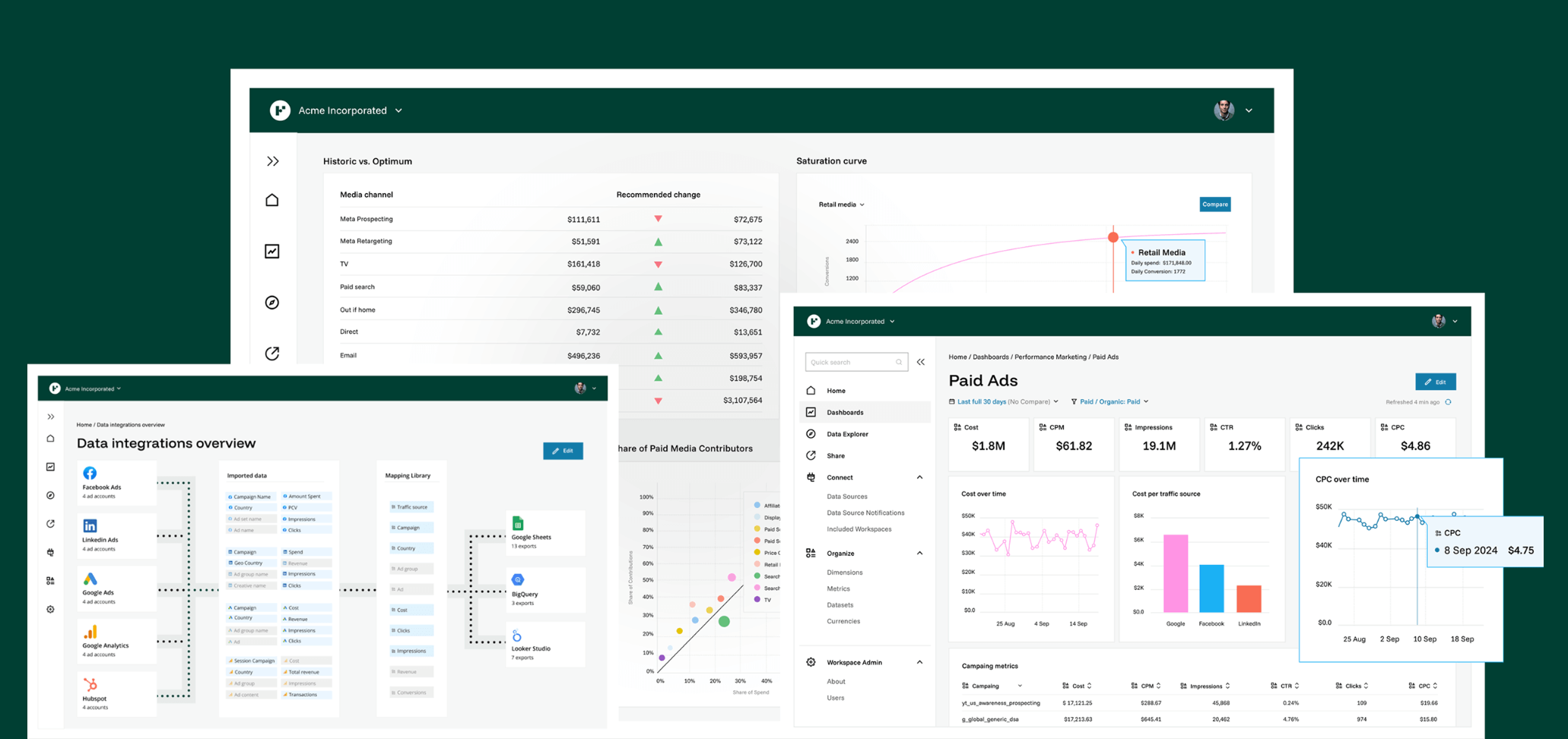Collapse the Workspace Admin sidebar section
The height and width of the screenshot is (739, 1568).
coord(919,662)
